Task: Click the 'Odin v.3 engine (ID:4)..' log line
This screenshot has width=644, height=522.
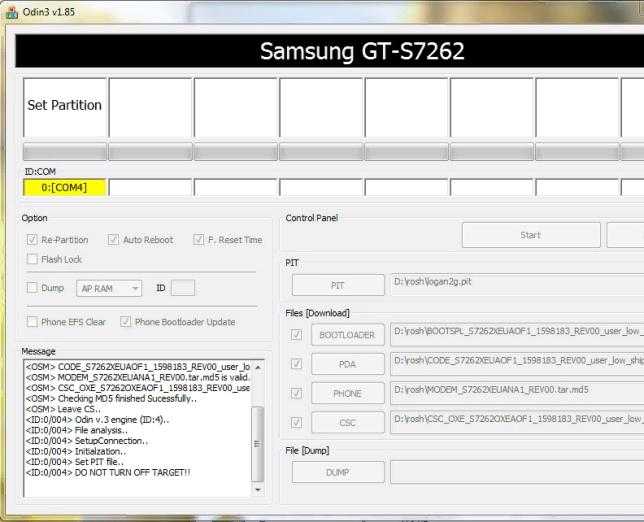Action: click(97, 419)
